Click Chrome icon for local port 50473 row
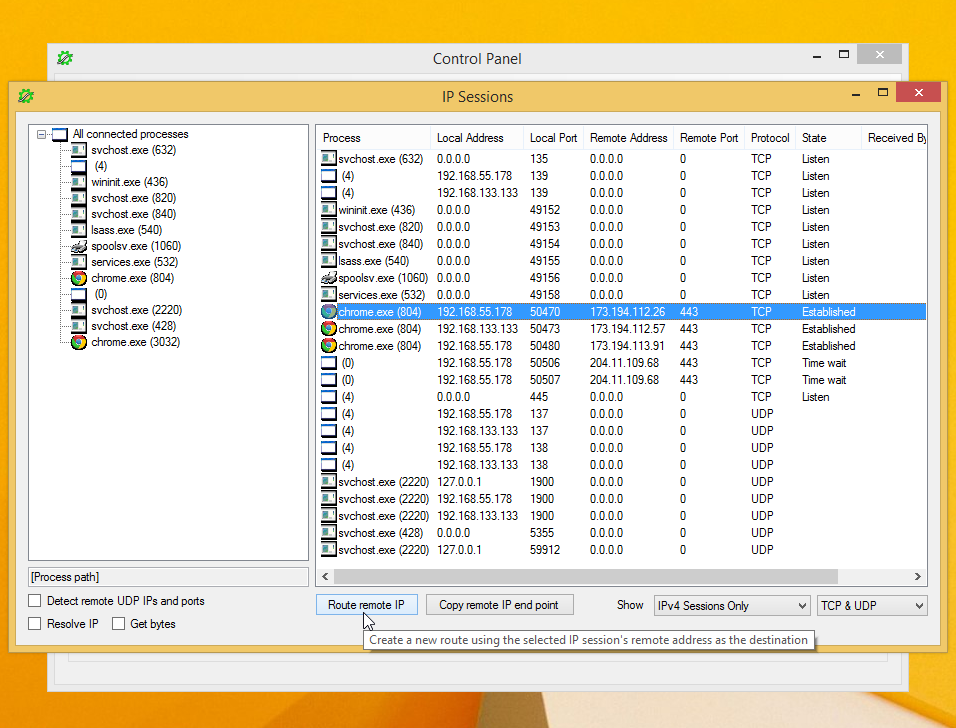The width and height of the screenshot is (956, 728). point(329,329)
